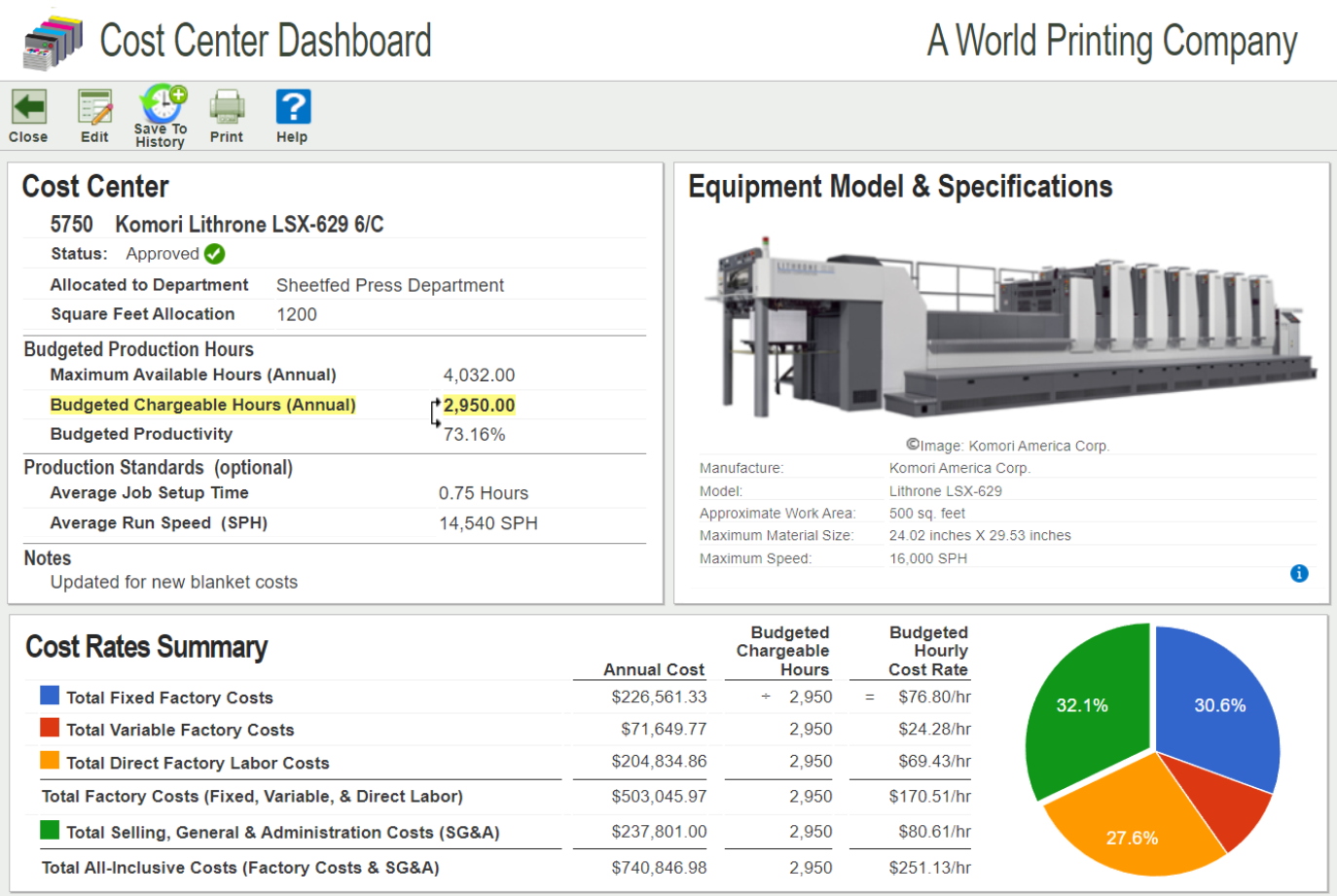Click the 4,032.00 maximum hours value
Image resolution: width=1337 pixels, height=896 pixels.
pos(479,375)
